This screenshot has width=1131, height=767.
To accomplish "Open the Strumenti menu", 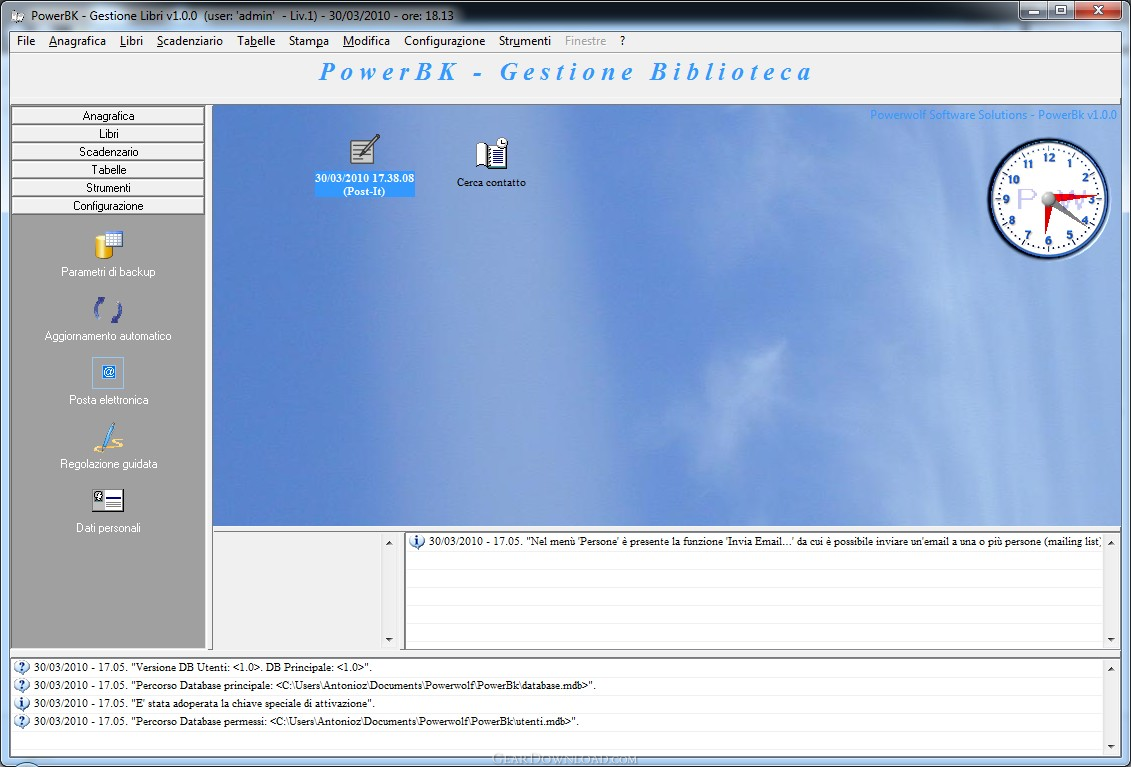I will coord(524,41).
